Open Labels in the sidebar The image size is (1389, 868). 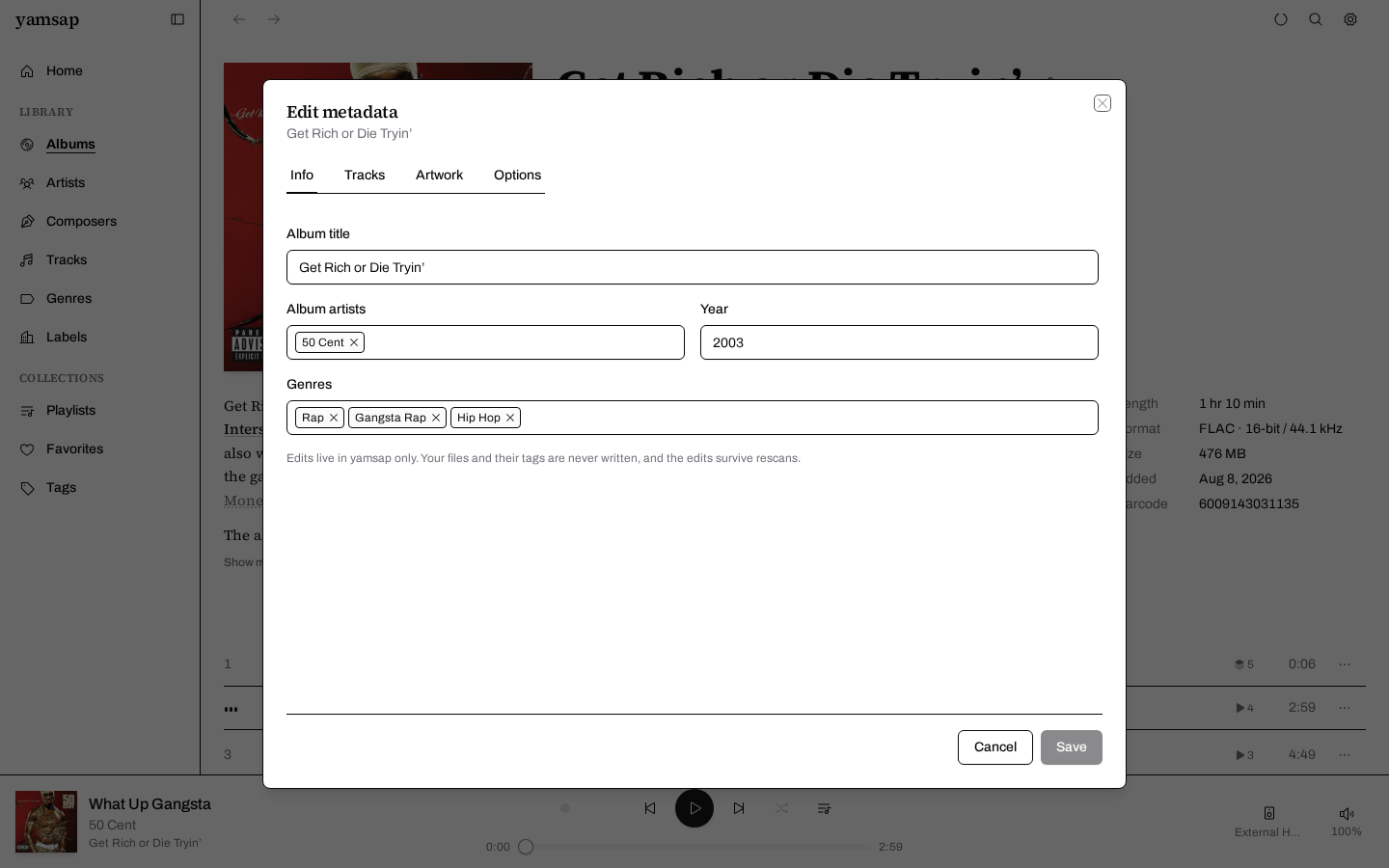coord(100,338)
